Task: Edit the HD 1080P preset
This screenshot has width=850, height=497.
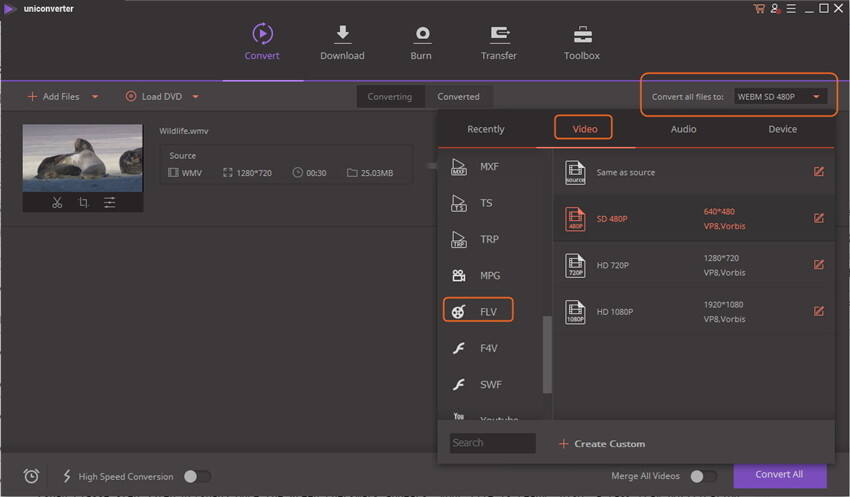Action: click(x=819, y=312)
